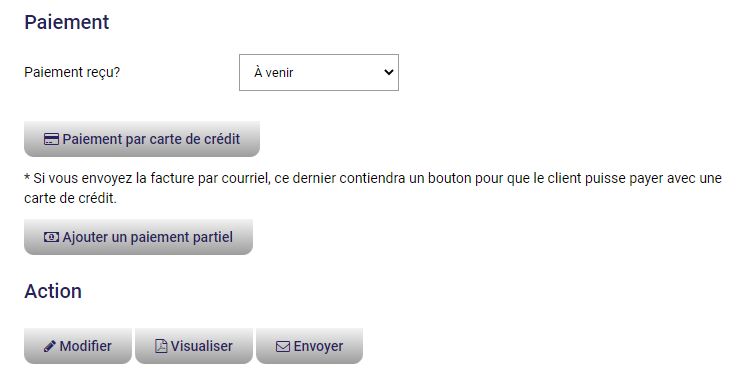
Task: Click the credit card icon
Action: pyautogui.click(x=51, y=139)
